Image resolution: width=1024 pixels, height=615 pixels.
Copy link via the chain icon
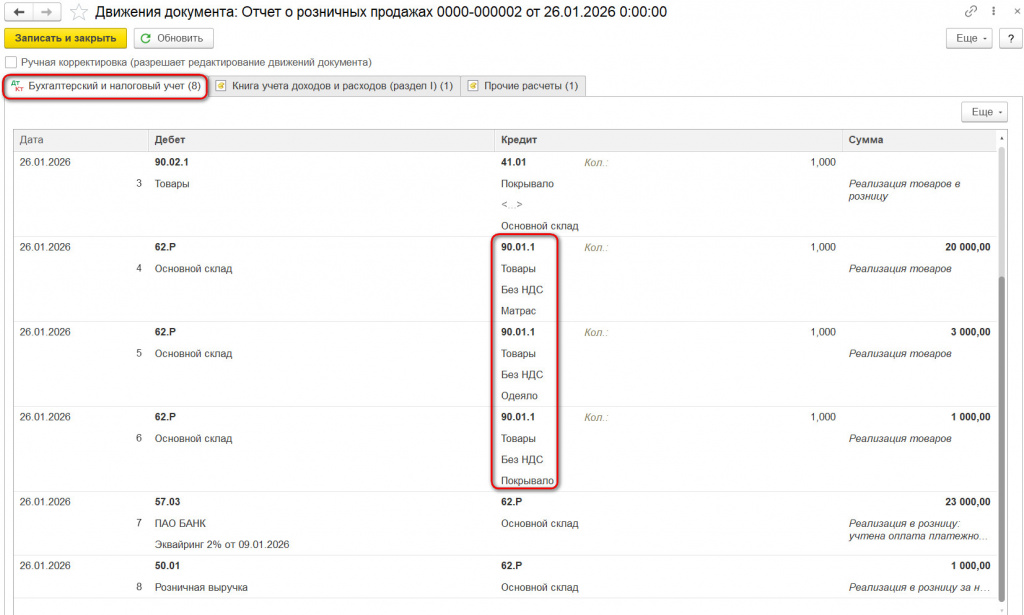tap(970, 11)
